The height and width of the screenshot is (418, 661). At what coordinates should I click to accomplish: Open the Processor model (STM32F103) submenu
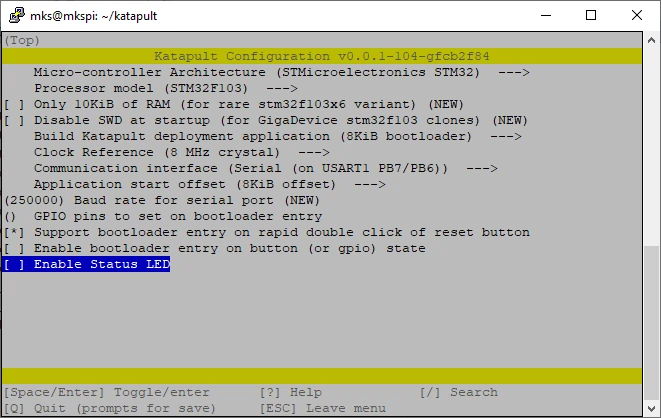coord(166,88)
